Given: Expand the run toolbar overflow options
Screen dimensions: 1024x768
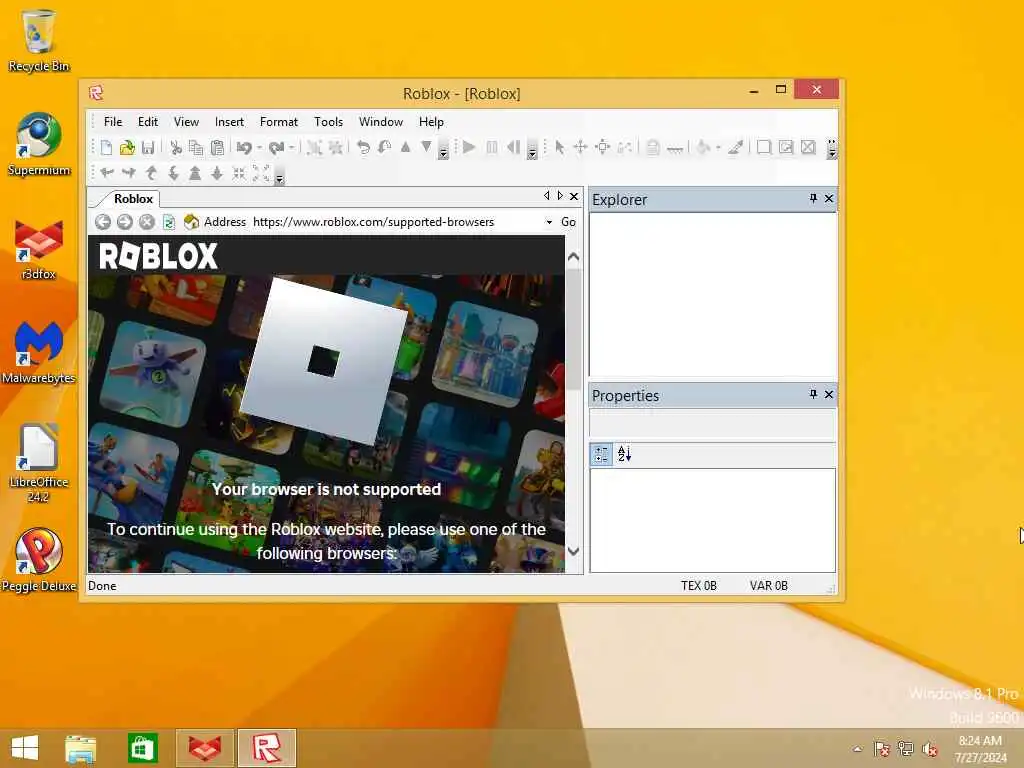Looking at the screenshot, I should tap(532, 152).
